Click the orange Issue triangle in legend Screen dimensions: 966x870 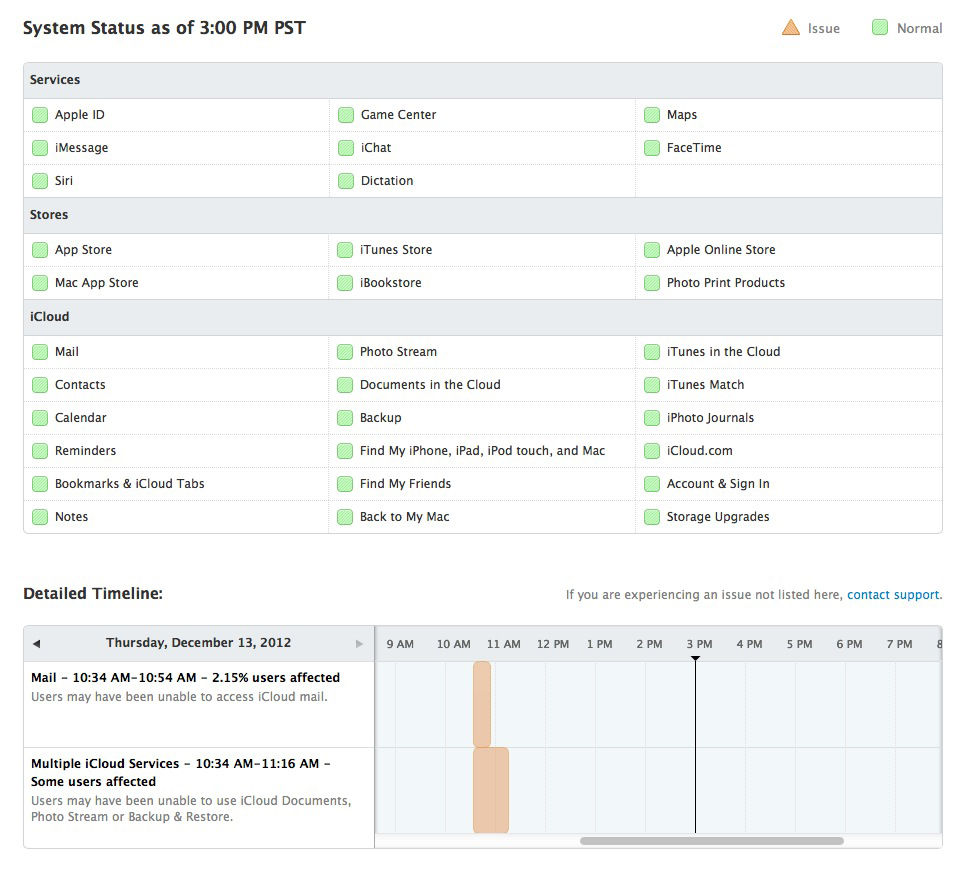point(790,28)
